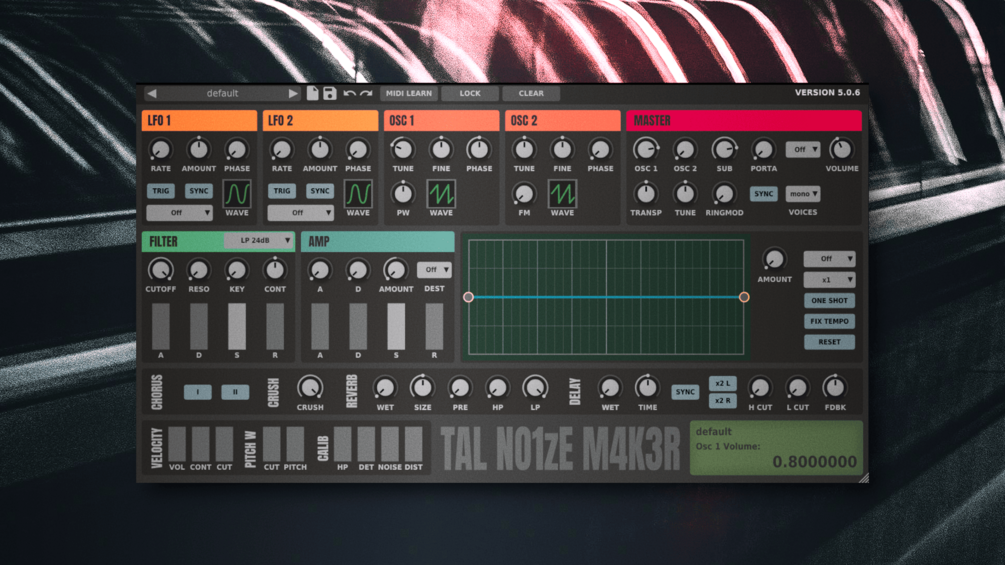This screenshot has width=1005, height=565.
Task: Open the envelope editor x1 speed dropdown
Action: [829, 280]
